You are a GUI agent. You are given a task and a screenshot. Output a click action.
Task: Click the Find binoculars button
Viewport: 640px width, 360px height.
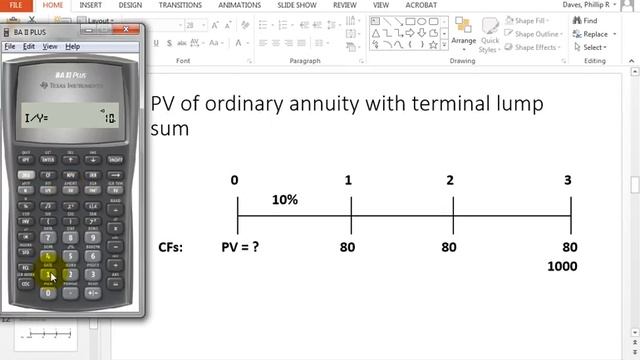click(x=585, y=20)
